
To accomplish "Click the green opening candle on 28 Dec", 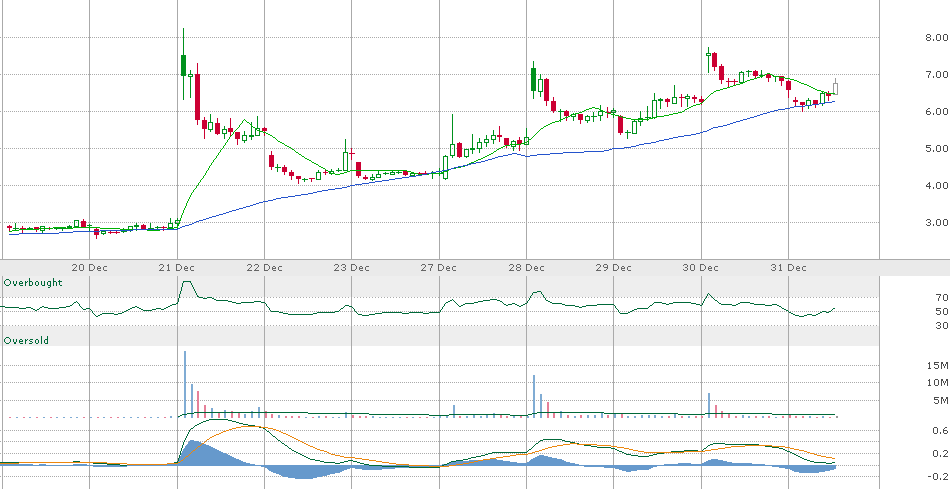I will (x=533, y=79).
